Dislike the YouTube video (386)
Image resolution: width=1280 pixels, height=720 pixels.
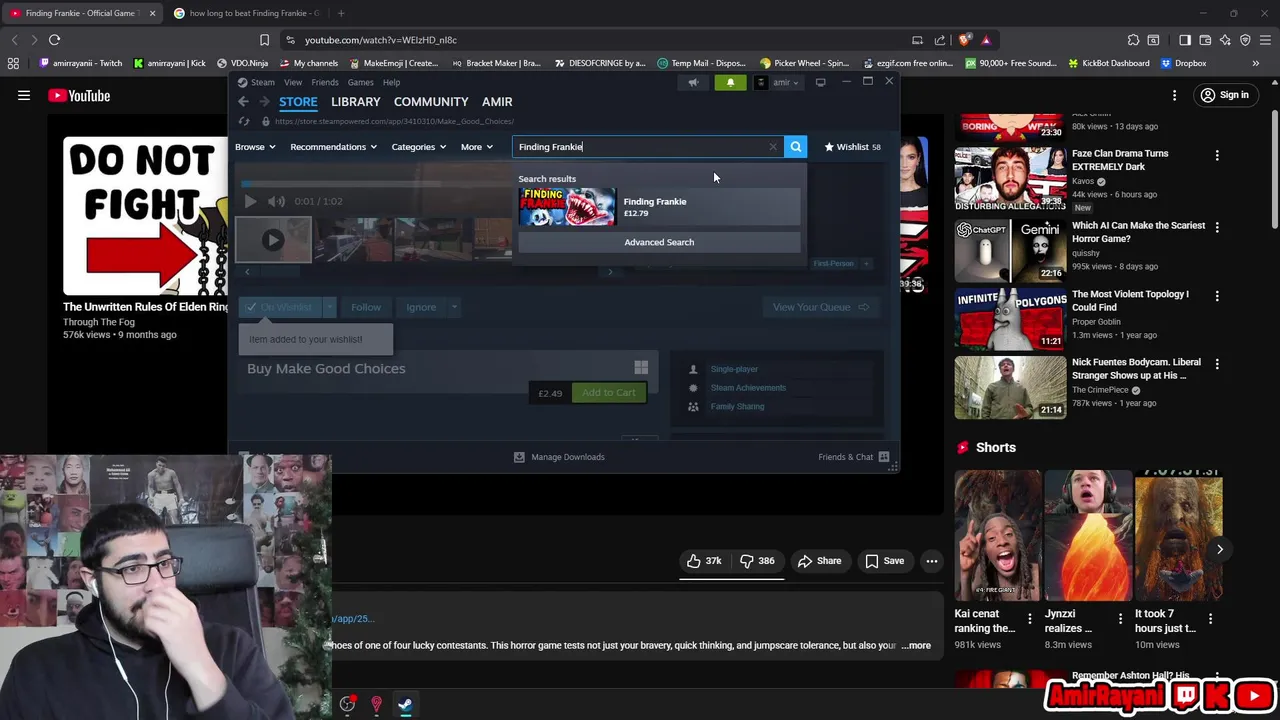[757, 561]
